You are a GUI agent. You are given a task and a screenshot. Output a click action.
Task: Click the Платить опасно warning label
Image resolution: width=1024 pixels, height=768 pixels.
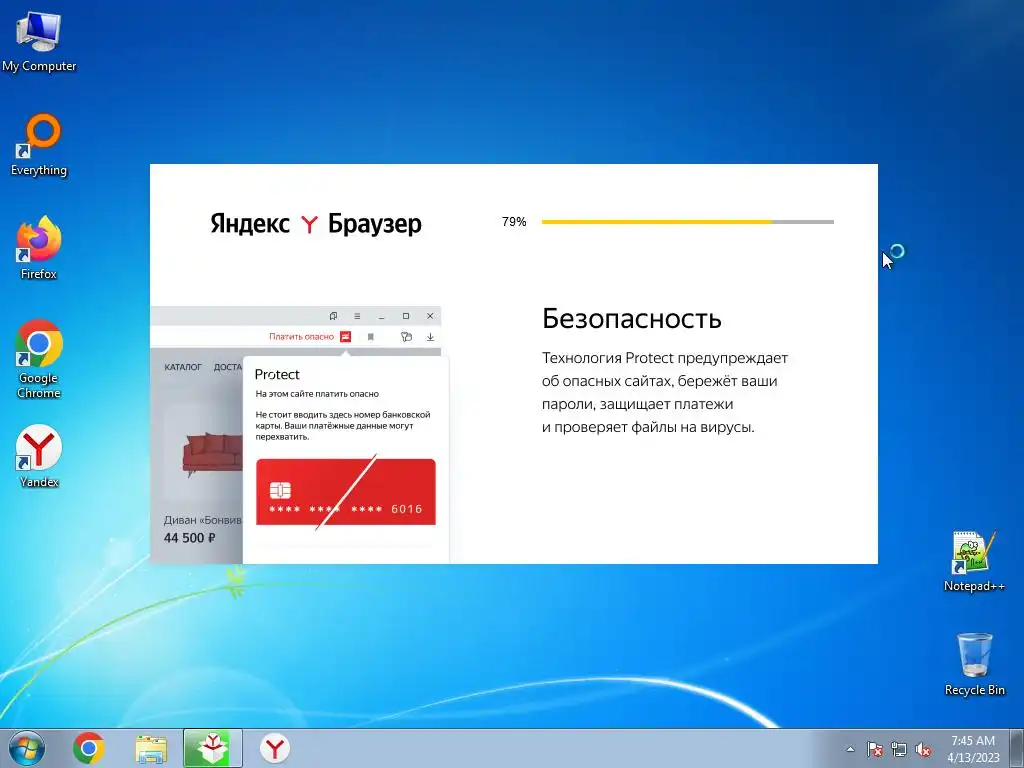[x=301, y=336]
